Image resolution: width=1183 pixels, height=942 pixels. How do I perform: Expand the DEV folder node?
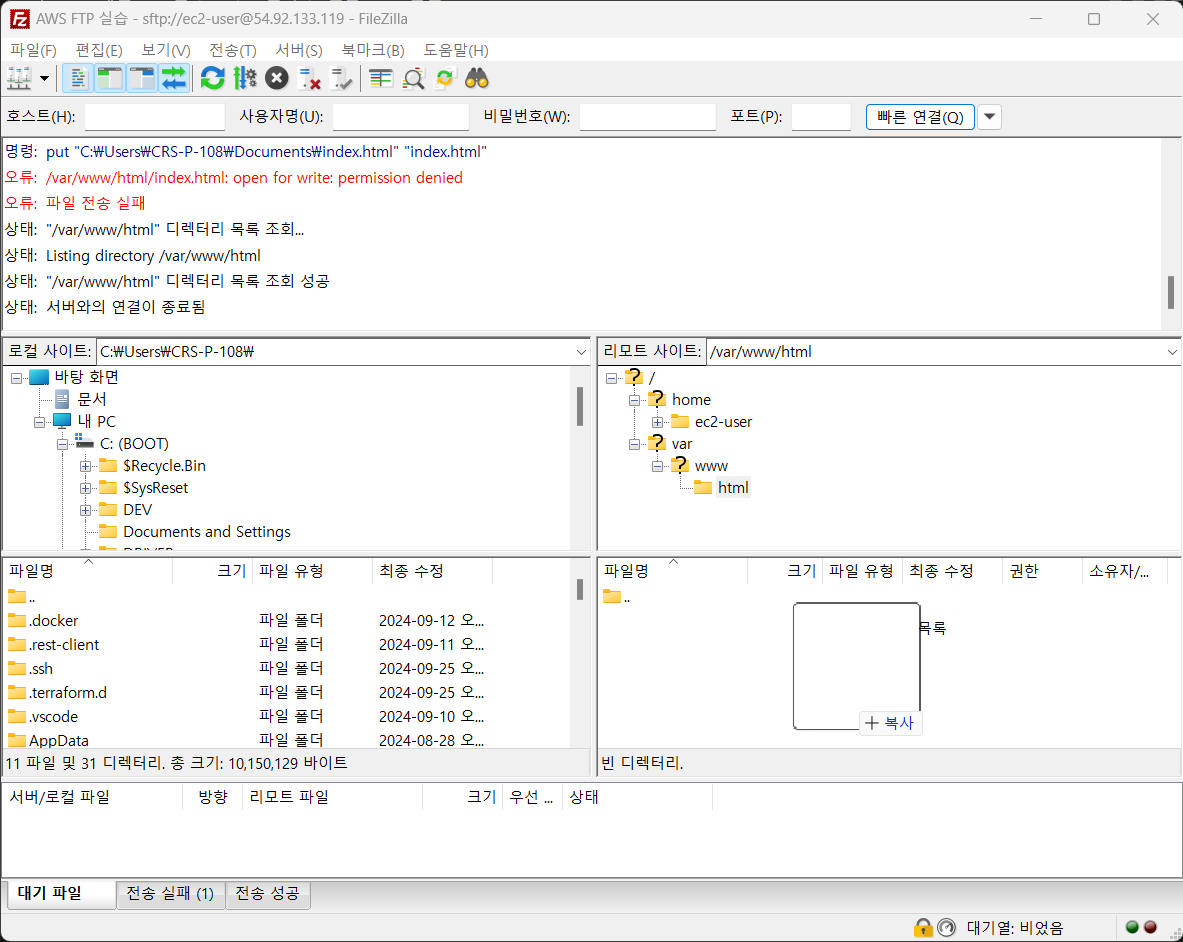[85, 511]
